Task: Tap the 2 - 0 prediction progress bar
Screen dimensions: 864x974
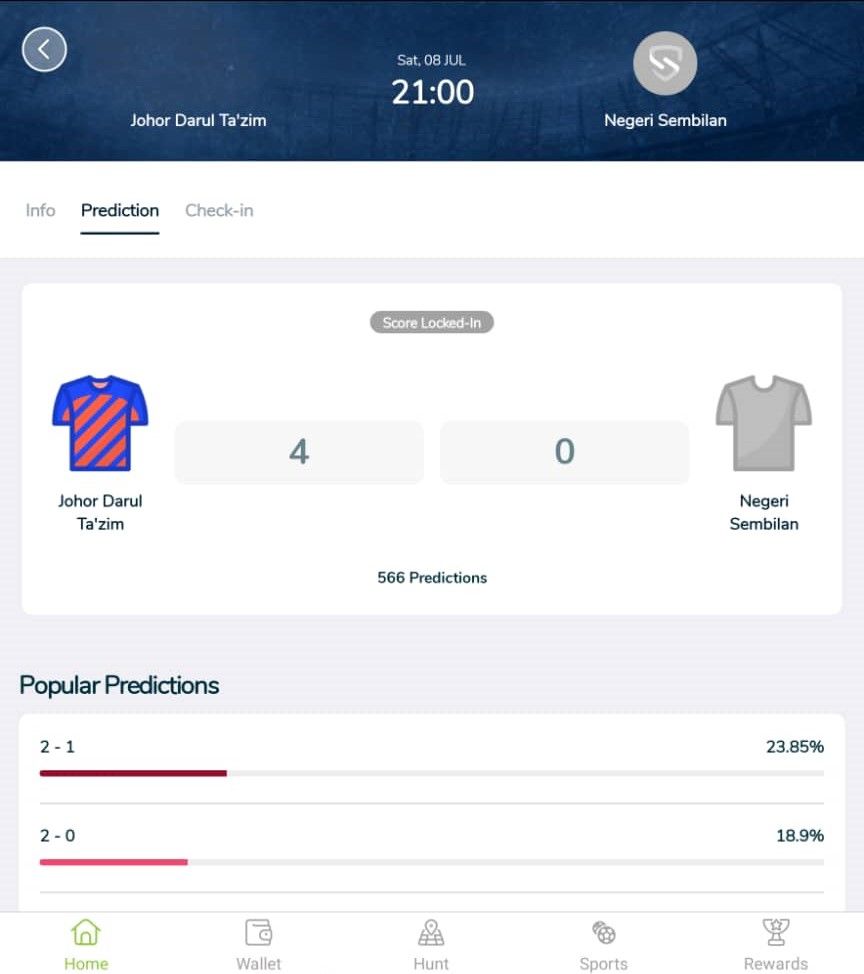Action: [432, 862]
